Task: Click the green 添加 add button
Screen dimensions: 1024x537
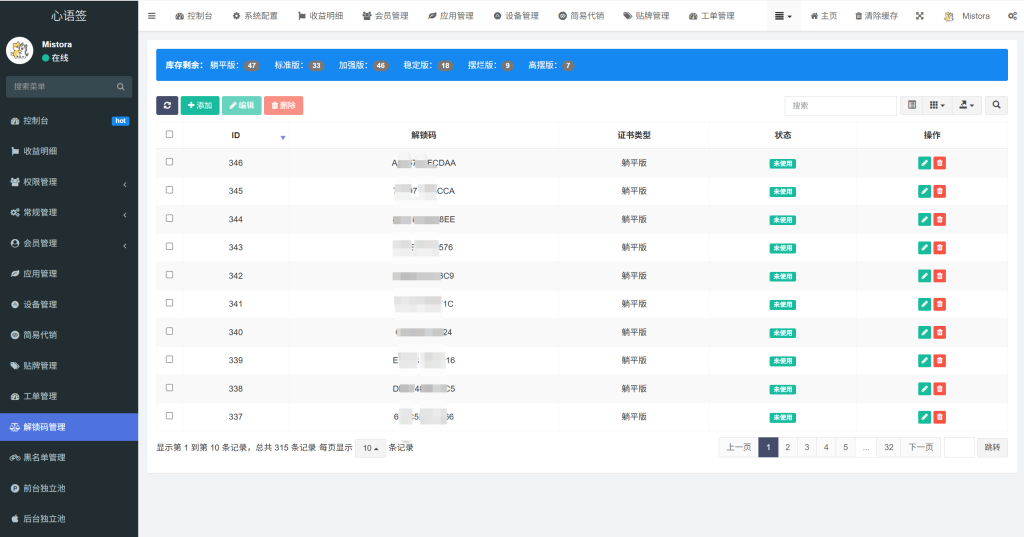Action: (200, 105)
